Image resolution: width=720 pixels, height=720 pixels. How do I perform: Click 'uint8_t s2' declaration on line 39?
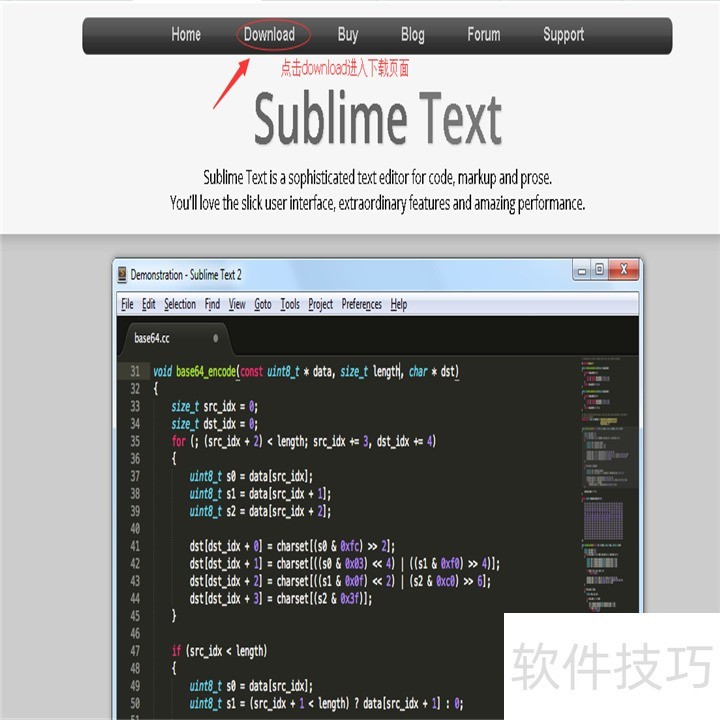pyautogui.click(x=213, y=511)
